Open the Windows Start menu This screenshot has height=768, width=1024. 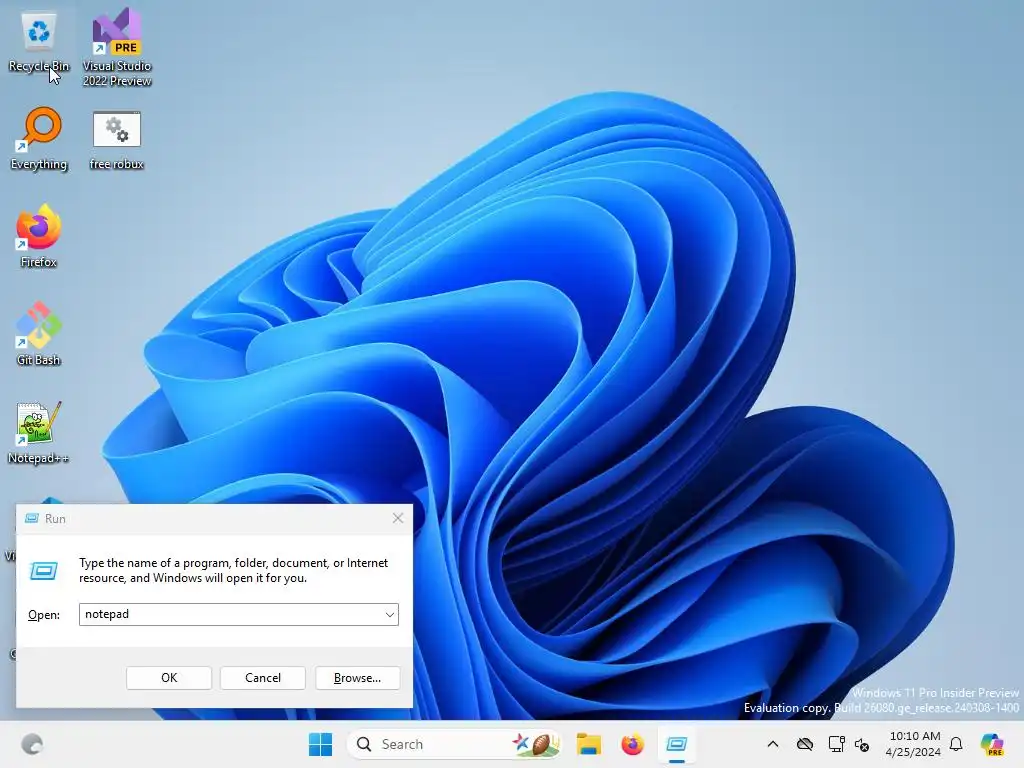coord(320,744)
